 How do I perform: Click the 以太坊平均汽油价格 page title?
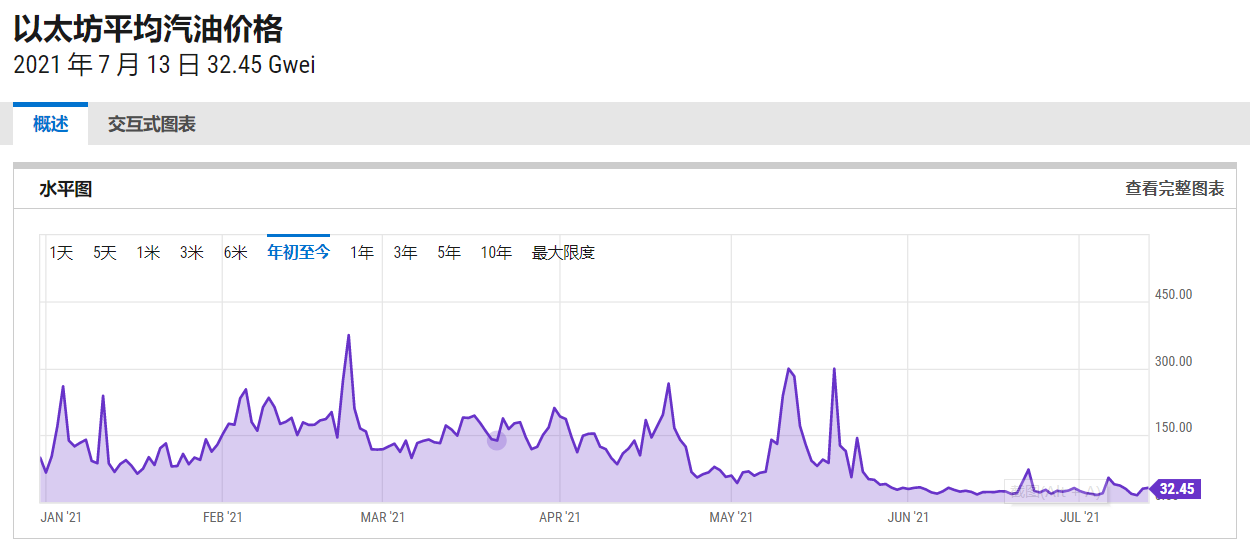tap(148, 28)
